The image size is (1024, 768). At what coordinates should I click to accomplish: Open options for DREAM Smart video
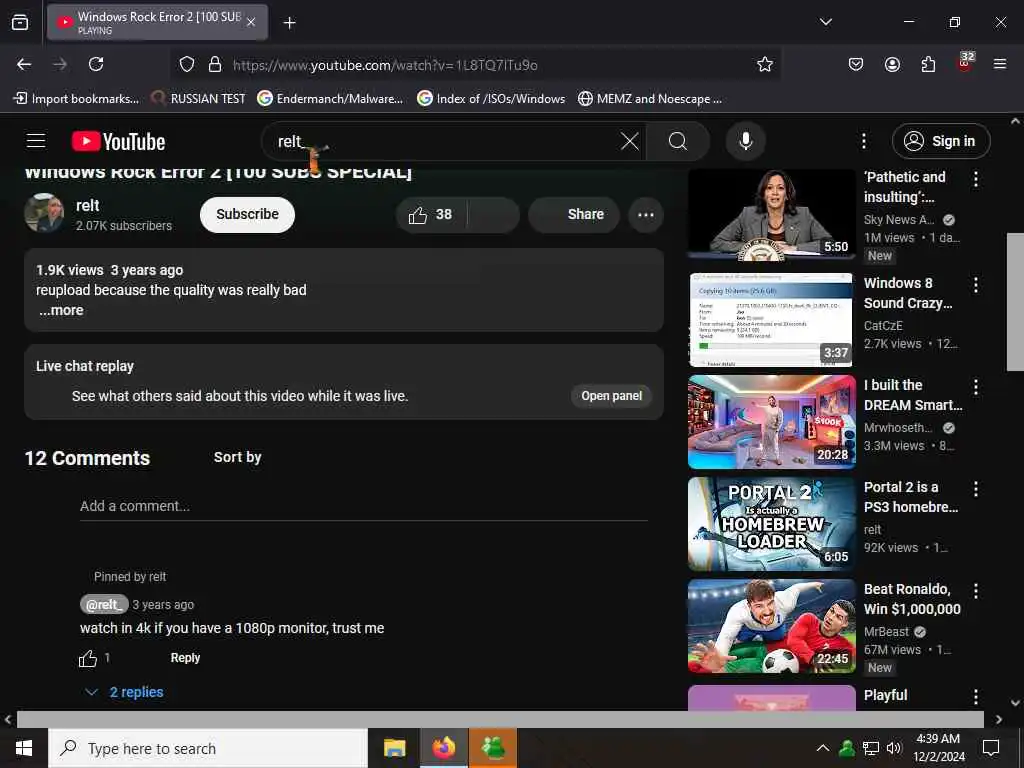tap(976, 387)
